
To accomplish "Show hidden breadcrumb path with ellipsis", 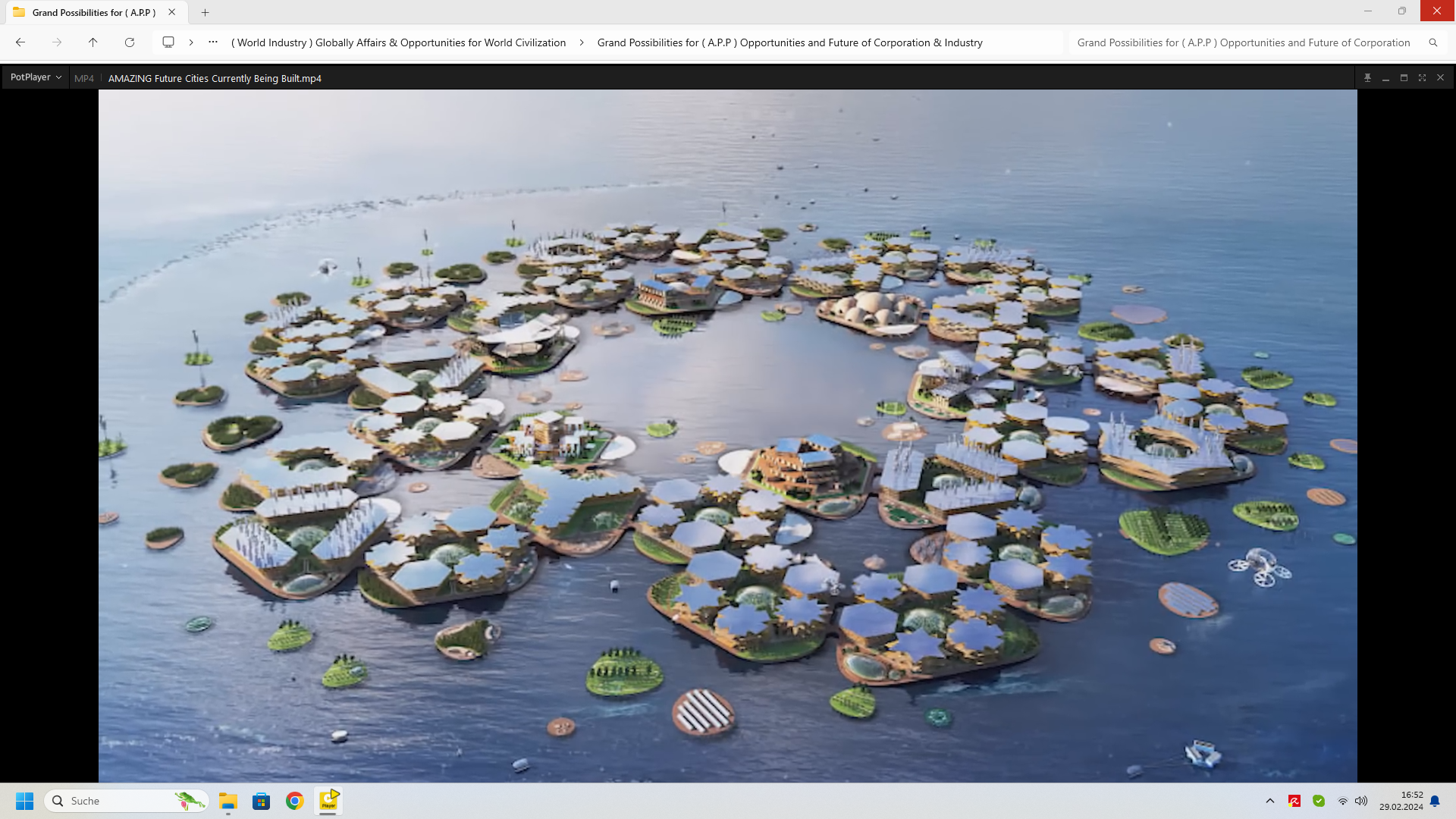I will (x=213, y=42).
